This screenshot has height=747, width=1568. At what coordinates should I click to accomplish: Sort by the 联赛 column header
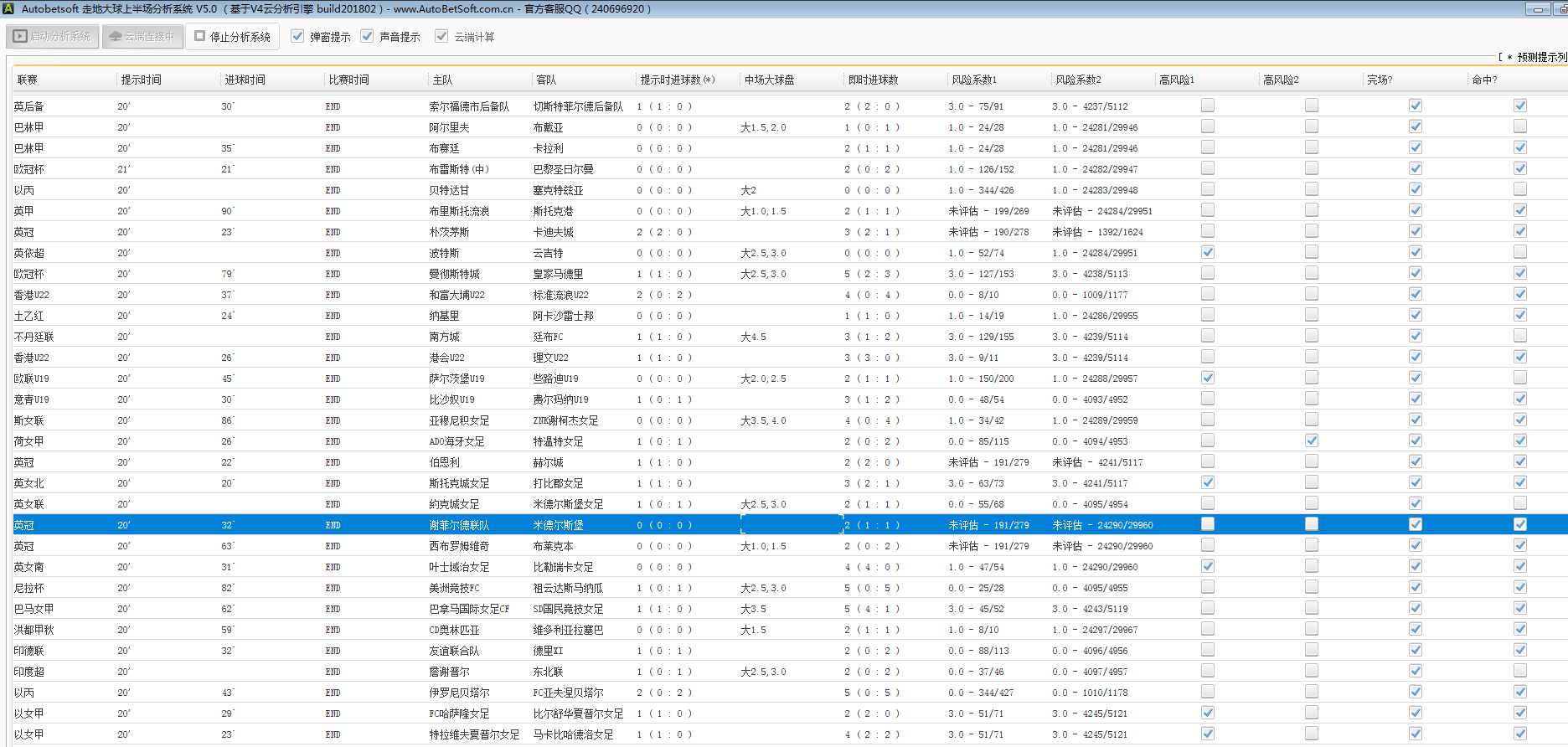(28, 80)
